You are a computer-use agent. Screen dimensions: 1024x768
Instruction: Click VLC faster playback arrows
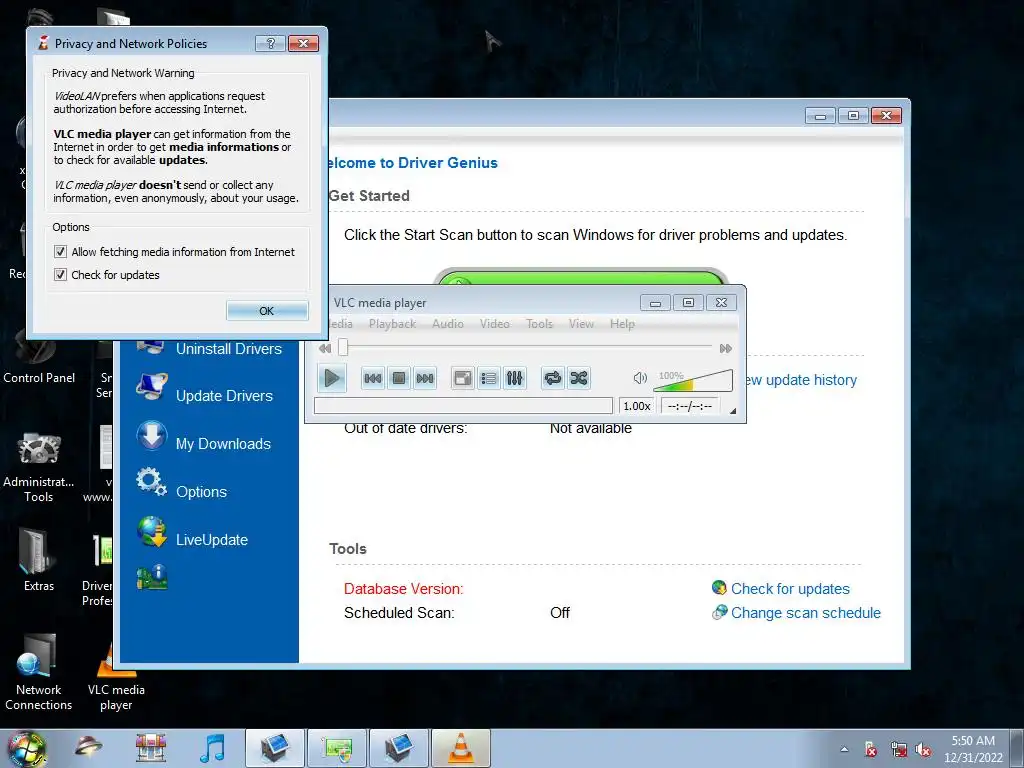[726, 349]
